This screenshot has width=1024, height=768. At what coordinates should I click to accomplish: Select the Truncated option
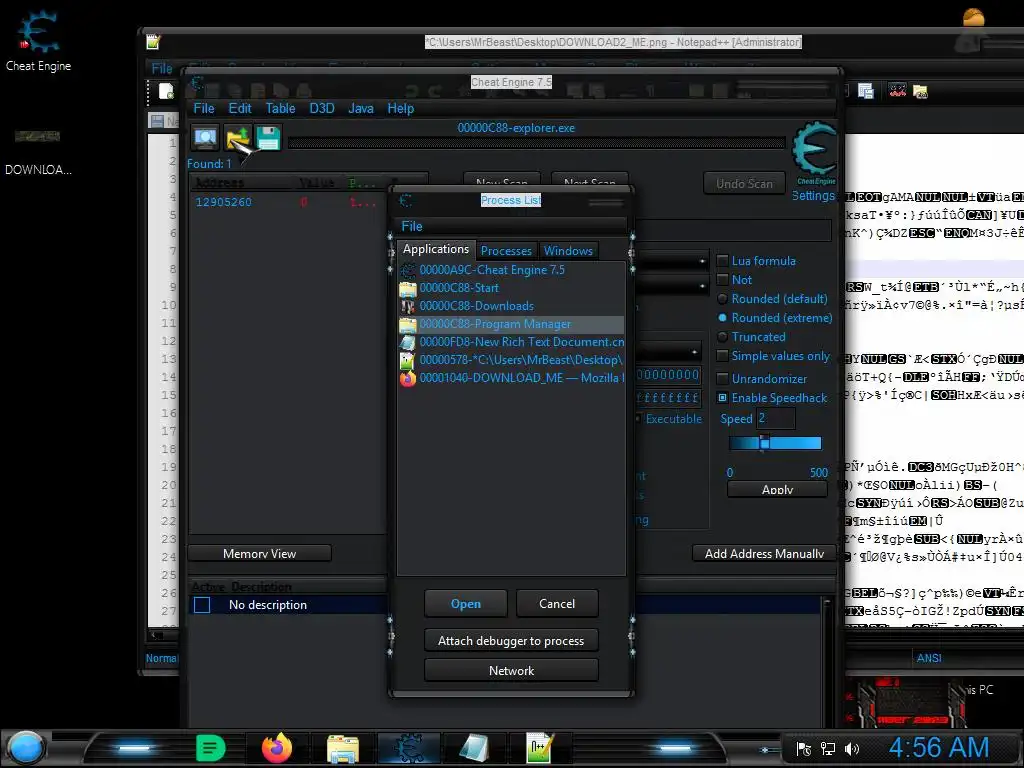722,337
